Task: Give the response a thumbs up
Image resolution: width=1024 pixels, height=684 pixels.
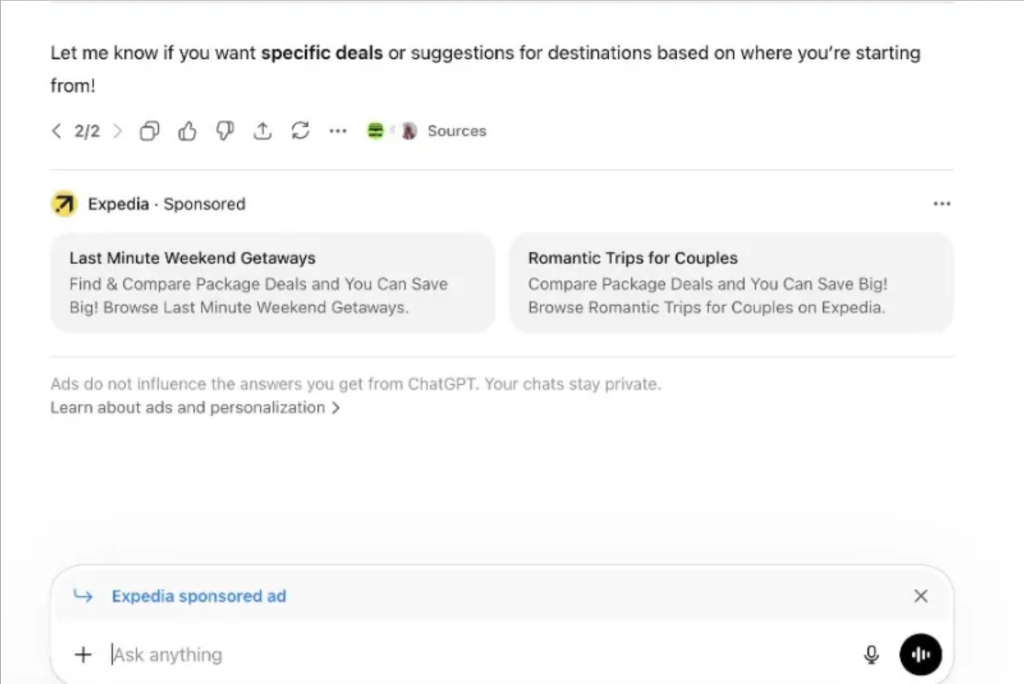Action: click(187, 131)
